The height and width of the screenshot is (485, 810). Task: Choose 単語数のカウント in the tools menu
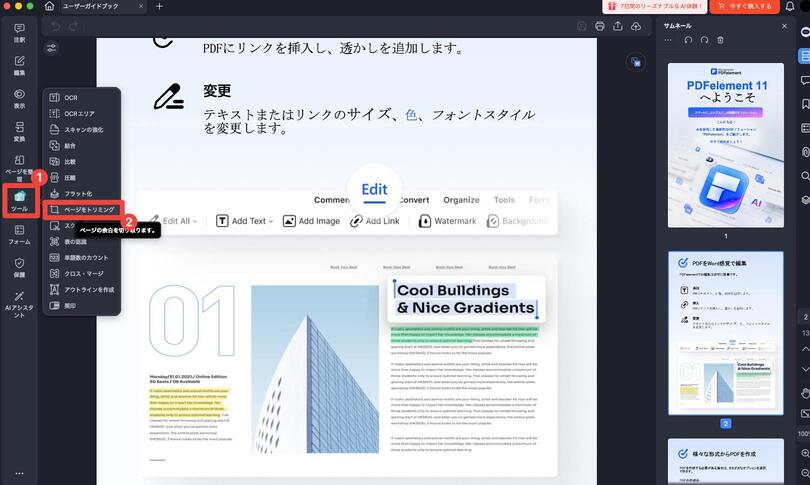pyautogui.click(x=82, y=258)
